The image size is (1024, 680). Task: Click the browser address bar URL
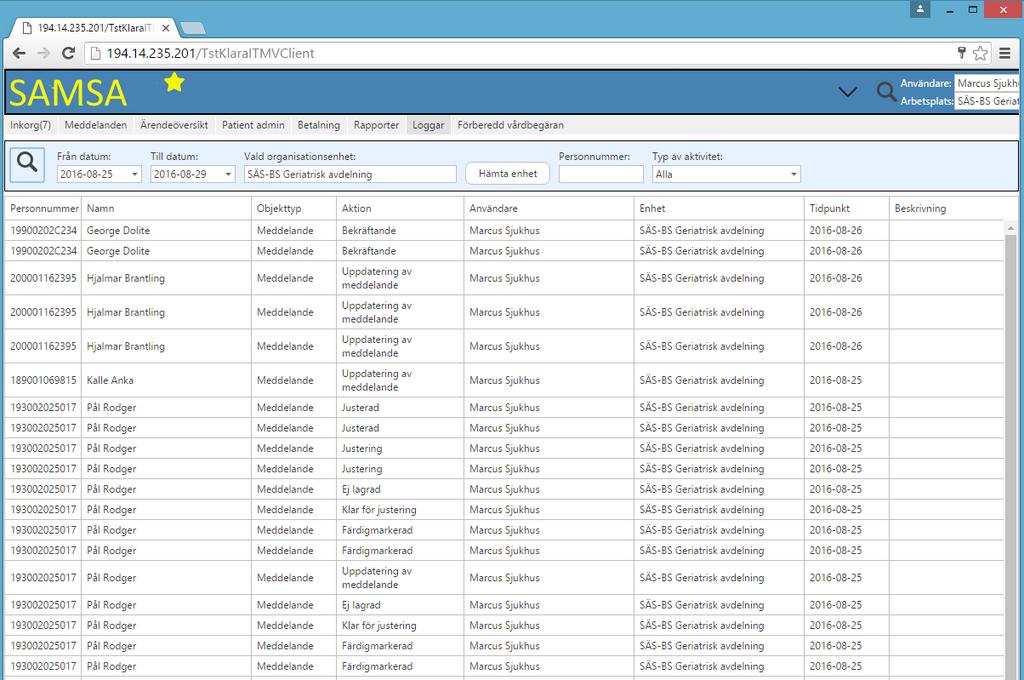coord(210,54)
